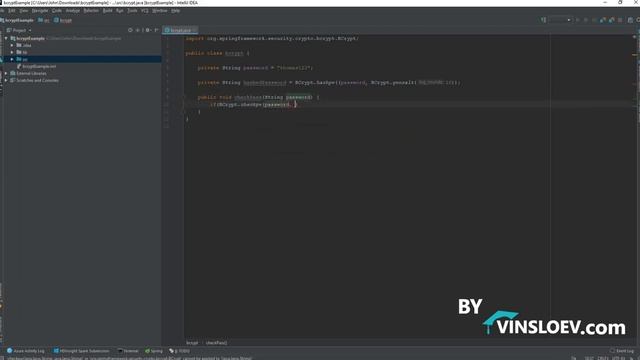The width and height of the screenshot is (640, 360).
Task: Click the inspection status indicator atop scrollbar
Action: tap(635, 36)
